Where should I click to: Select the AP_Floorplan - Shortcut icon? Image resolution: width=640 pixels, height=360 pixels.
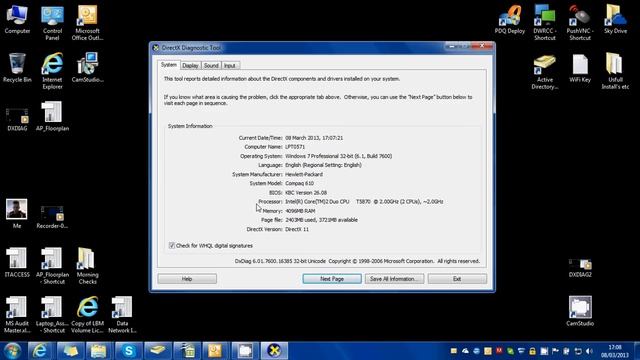[x=52, y=266]
